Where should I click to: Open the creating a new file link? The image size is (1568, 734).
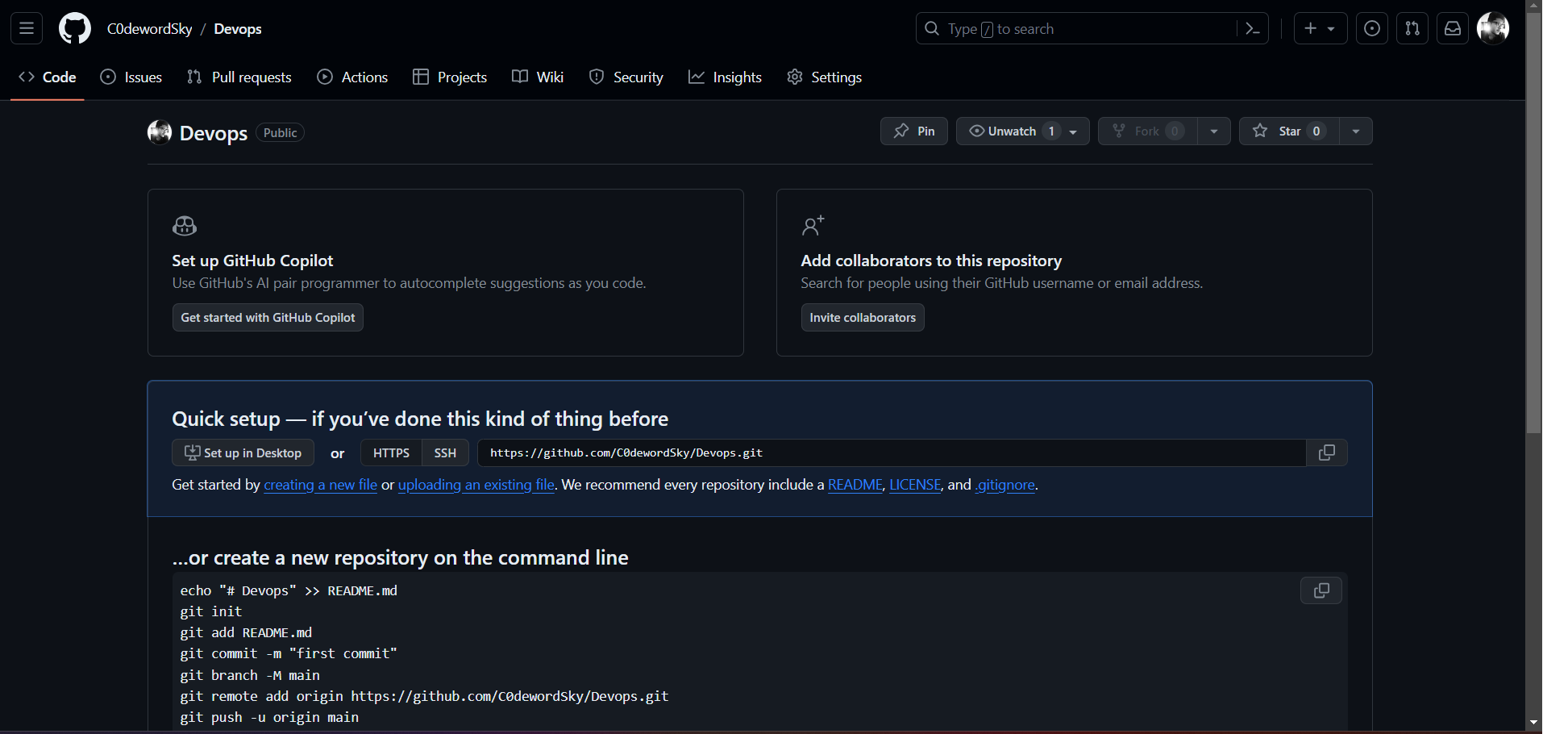click(321, 485)
